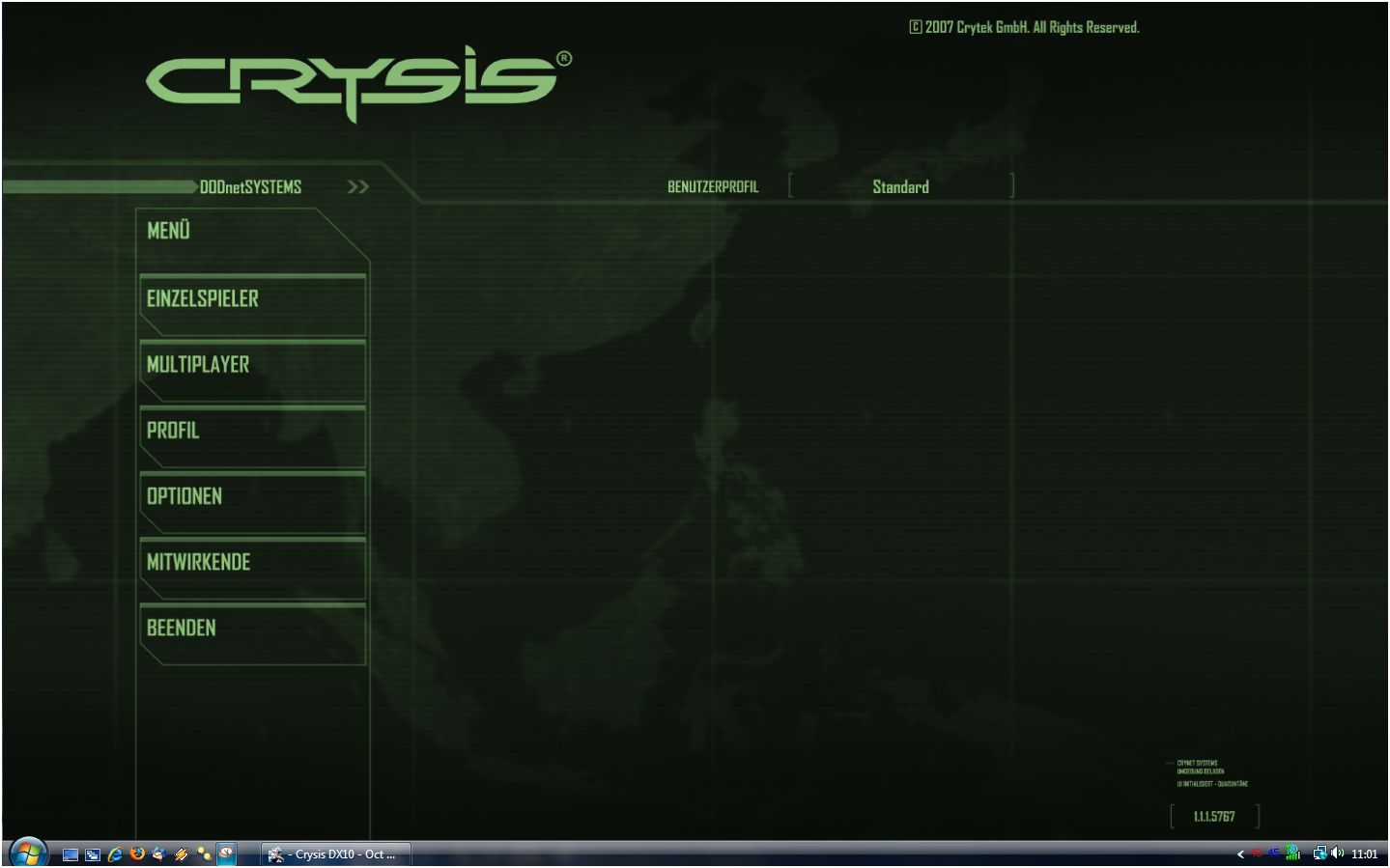Click the red temperature tray icon
This screenshot has width=1390, height=868.
click(x=1257, y=854)
